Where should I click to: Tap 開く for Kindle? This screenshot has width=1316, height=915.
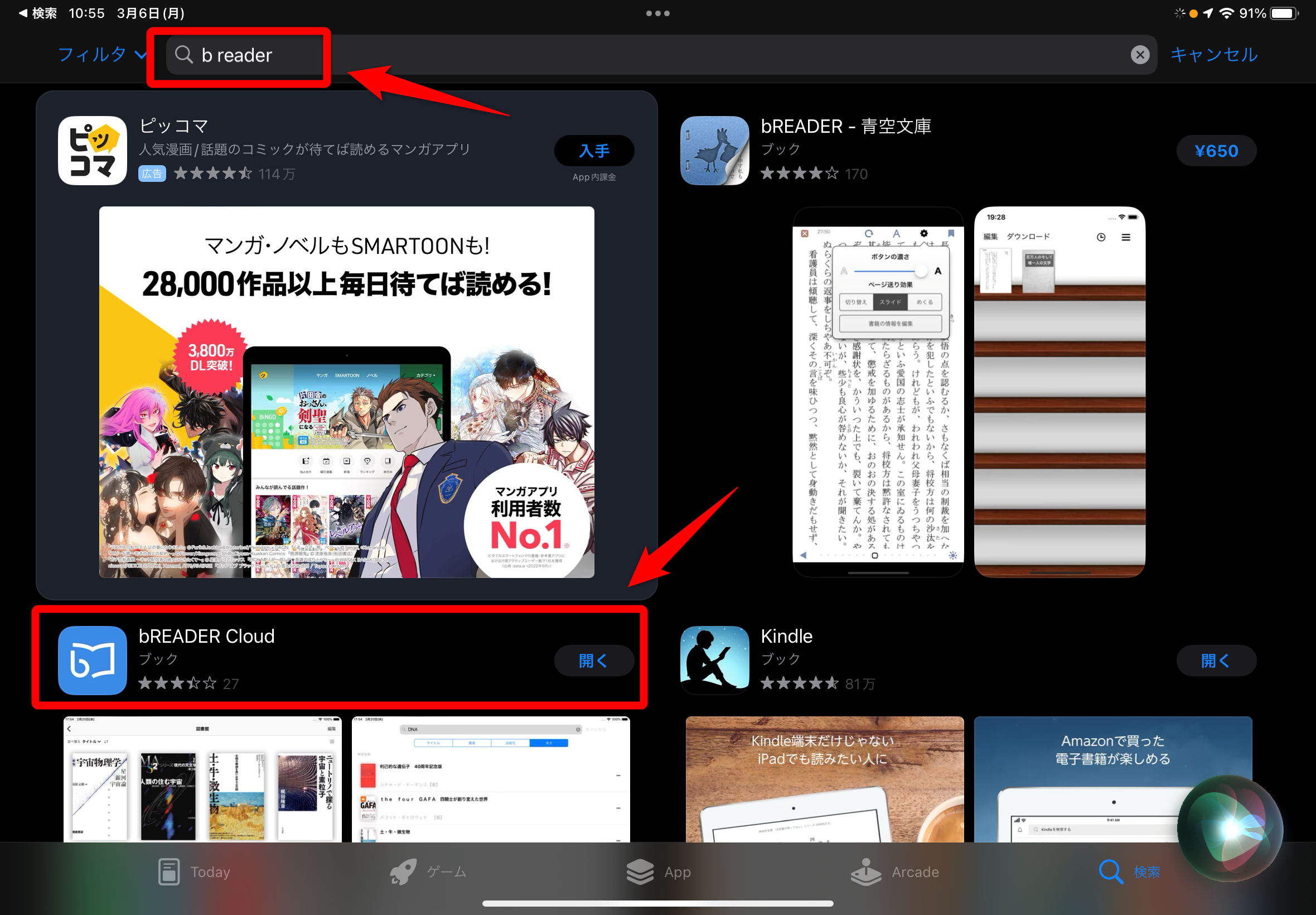[x=1216, y=661]
